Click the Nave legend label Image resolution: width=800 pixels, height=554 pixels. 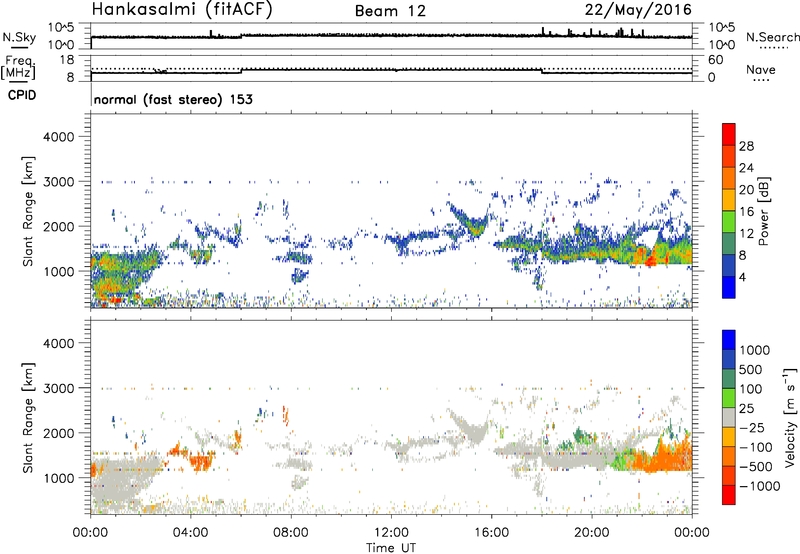[x=761, y=69]
